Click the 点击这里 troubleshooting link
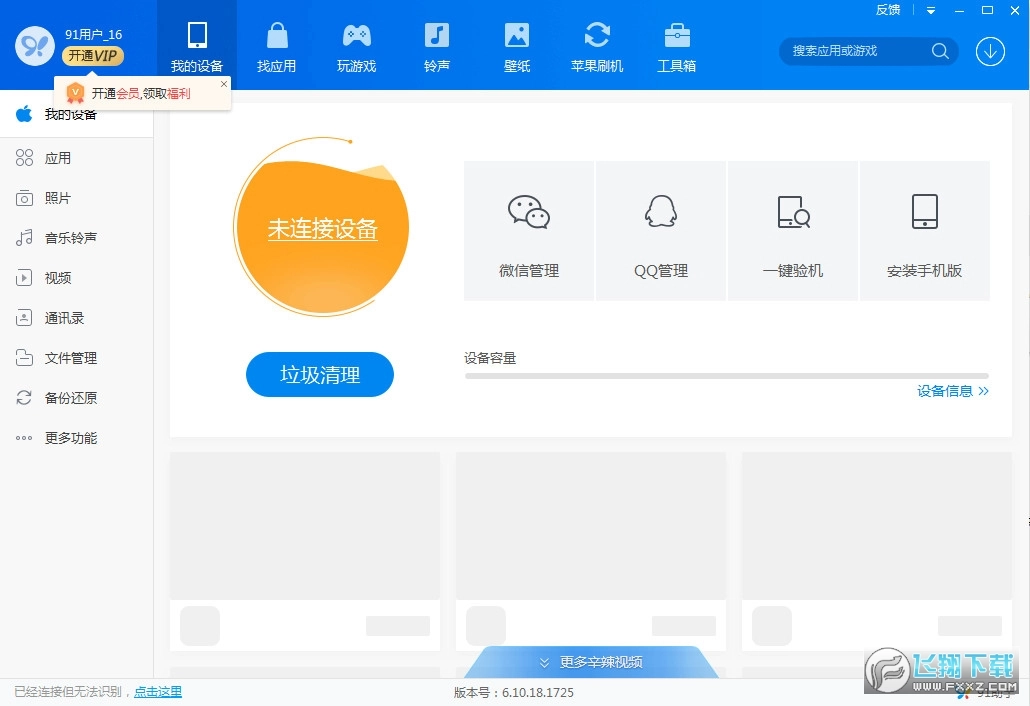This screenshot has height=706, width=1030. (x=157, y=691)
